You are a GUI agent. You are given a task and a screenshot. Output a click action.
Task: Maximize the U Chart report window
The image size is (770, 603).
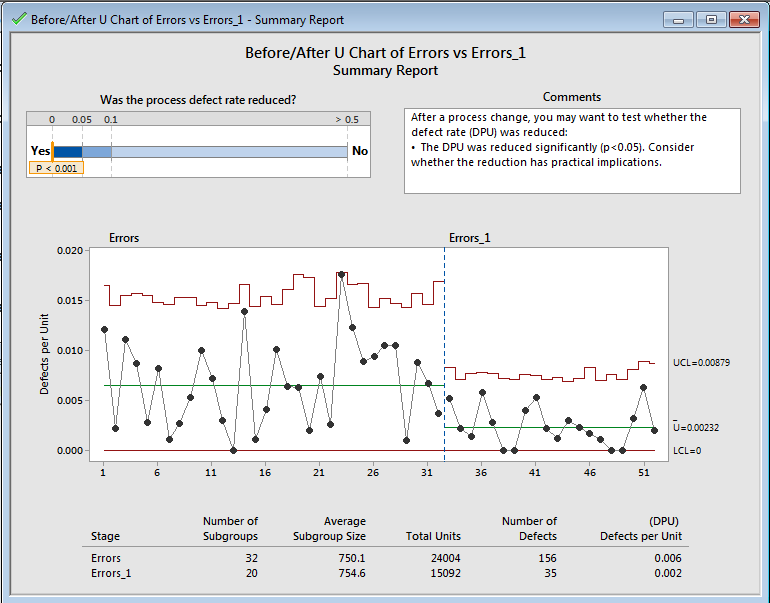pyautogui.click(x=711, y=19)
